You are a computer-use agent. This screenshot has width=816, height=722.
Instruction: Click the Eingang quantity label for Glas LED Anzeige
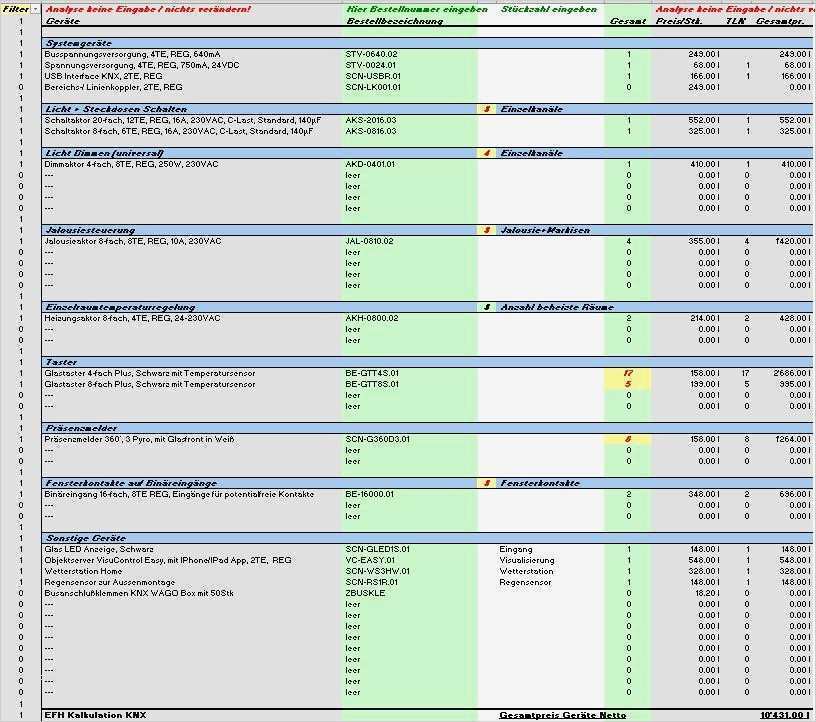[x=516, y=549]
